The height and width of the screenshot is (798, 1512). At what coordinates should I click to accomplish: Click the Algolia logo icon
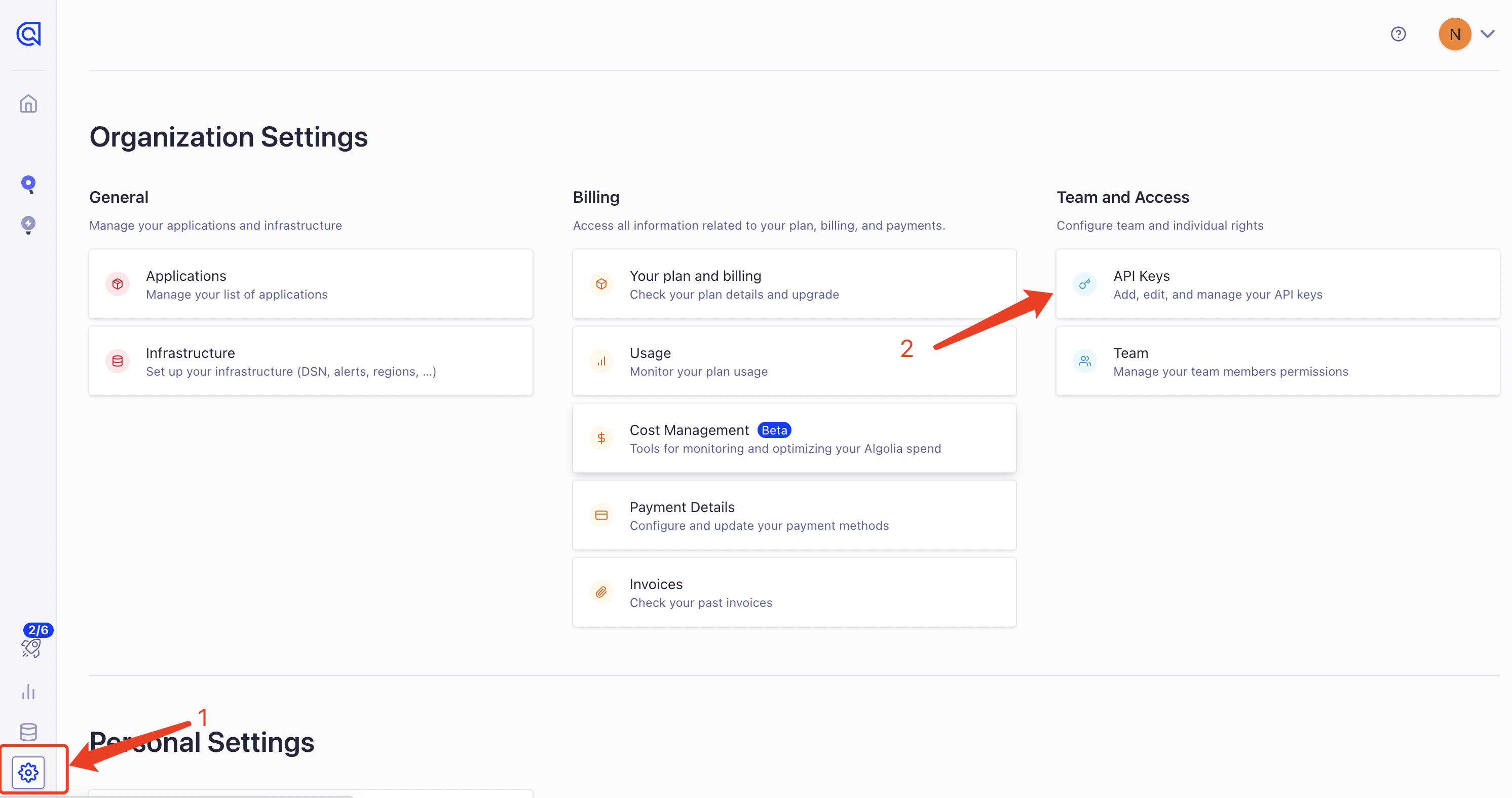(x=28, y=34)
